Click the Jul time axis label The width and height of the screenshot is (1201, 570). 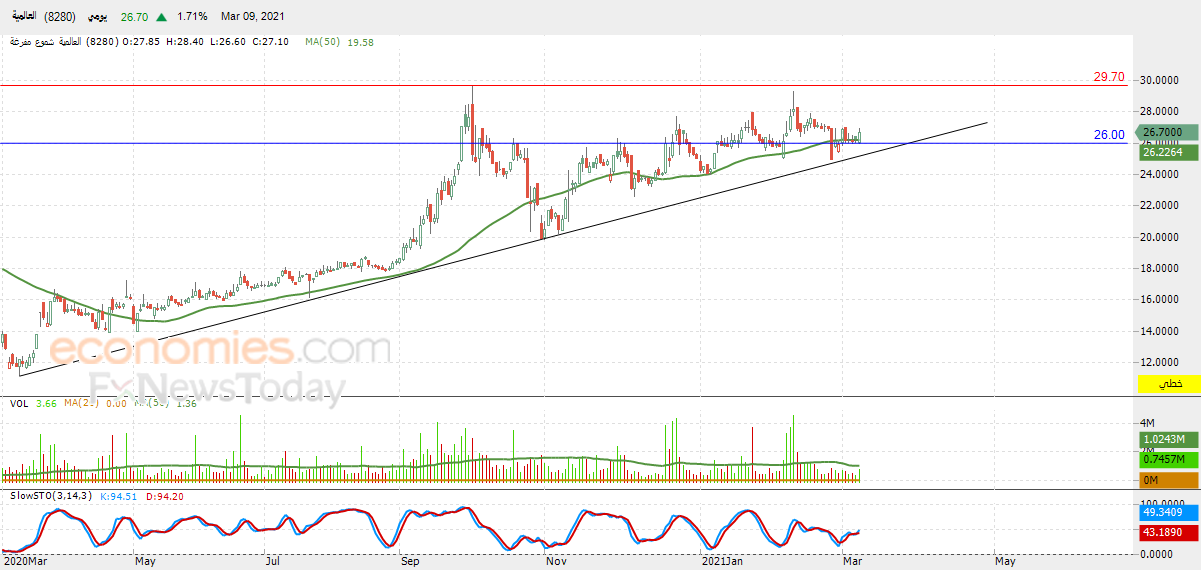click(x=273, y=562)
